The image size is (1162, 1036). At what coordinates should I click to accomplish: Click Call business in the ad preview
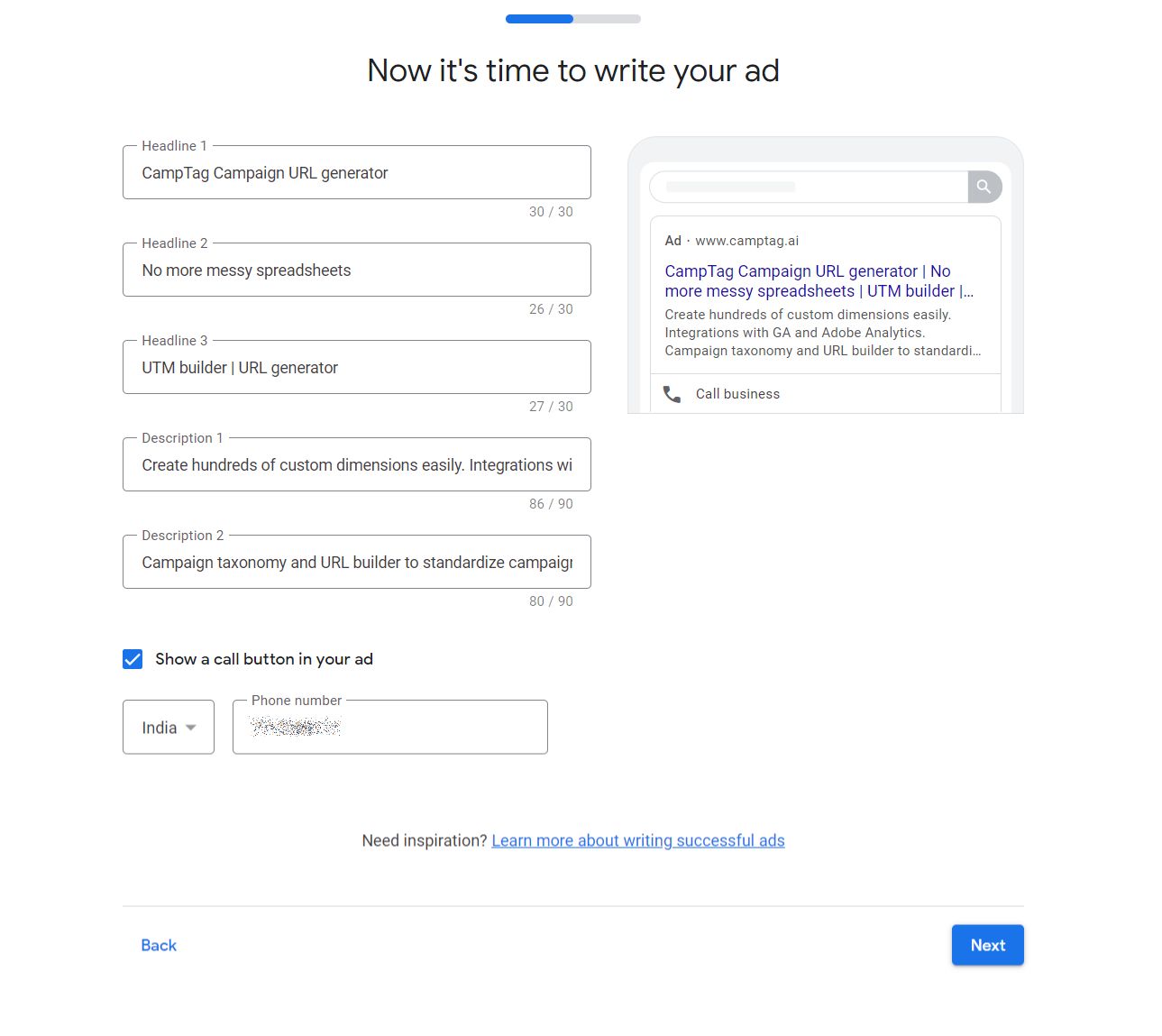tap(737, 393)
